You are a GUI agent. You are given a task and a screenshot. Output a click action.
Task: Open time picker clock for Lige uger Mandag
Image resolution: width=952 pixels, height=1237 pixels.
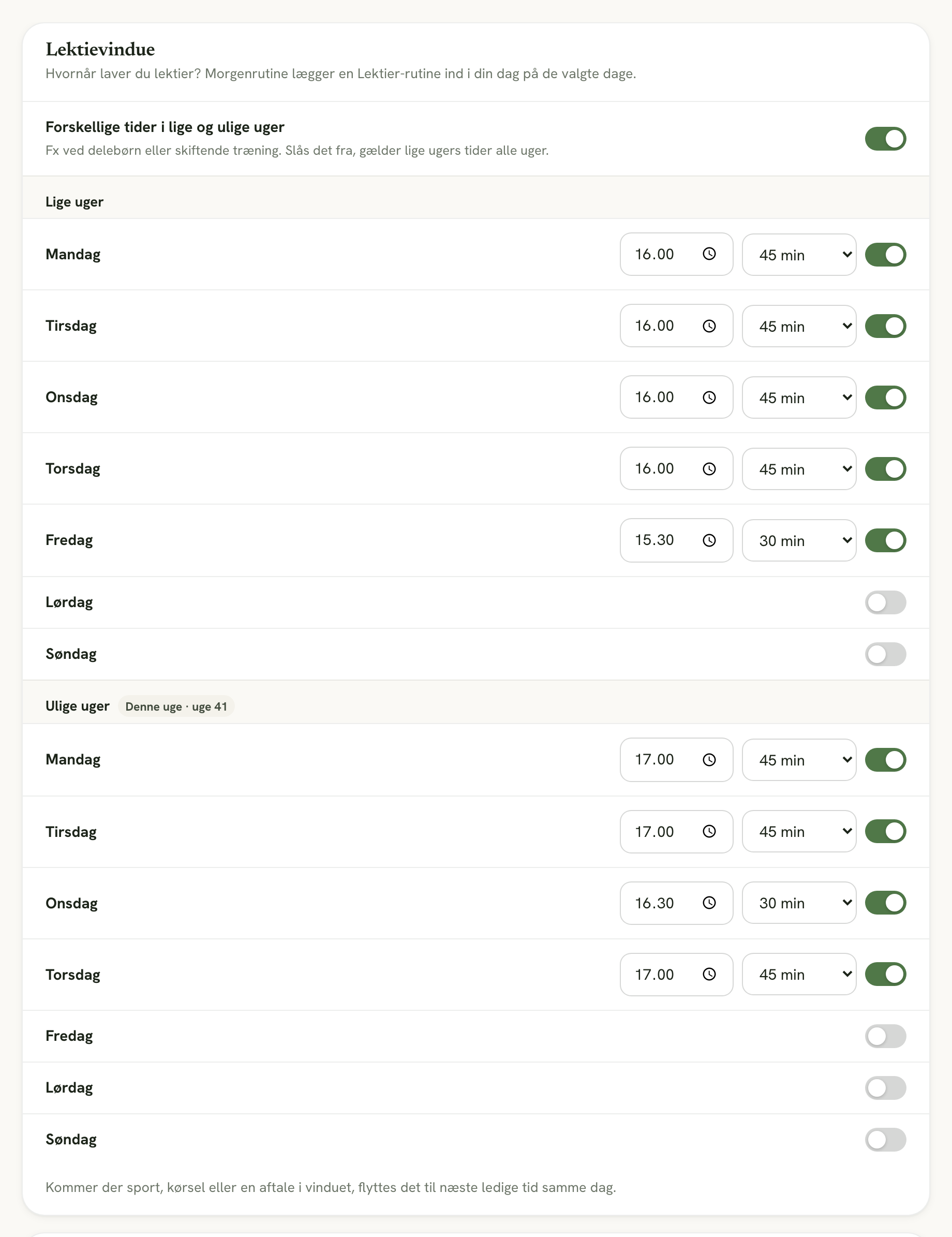(x=709, y=254)
